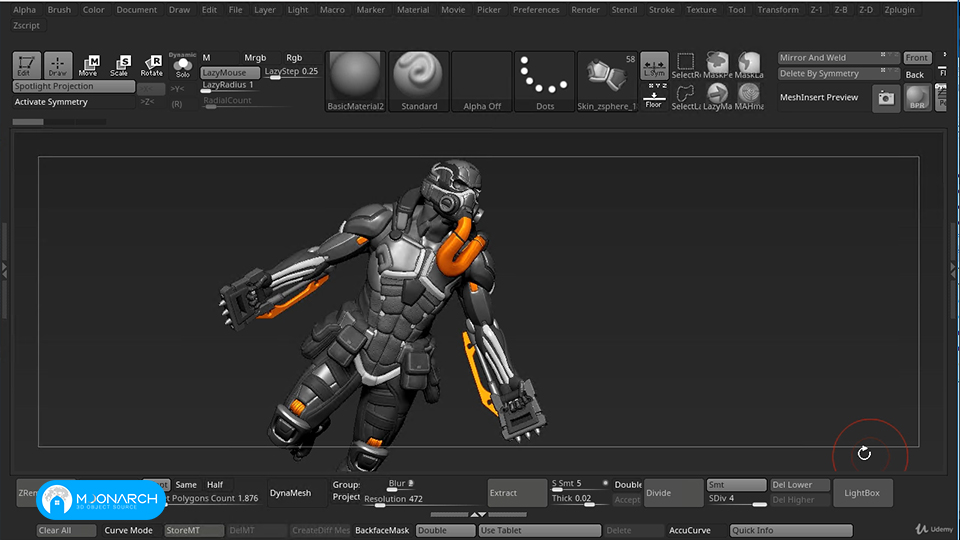Open the Transform menu
This screenshot has height=540, width=960.
[x=778, y=10]
